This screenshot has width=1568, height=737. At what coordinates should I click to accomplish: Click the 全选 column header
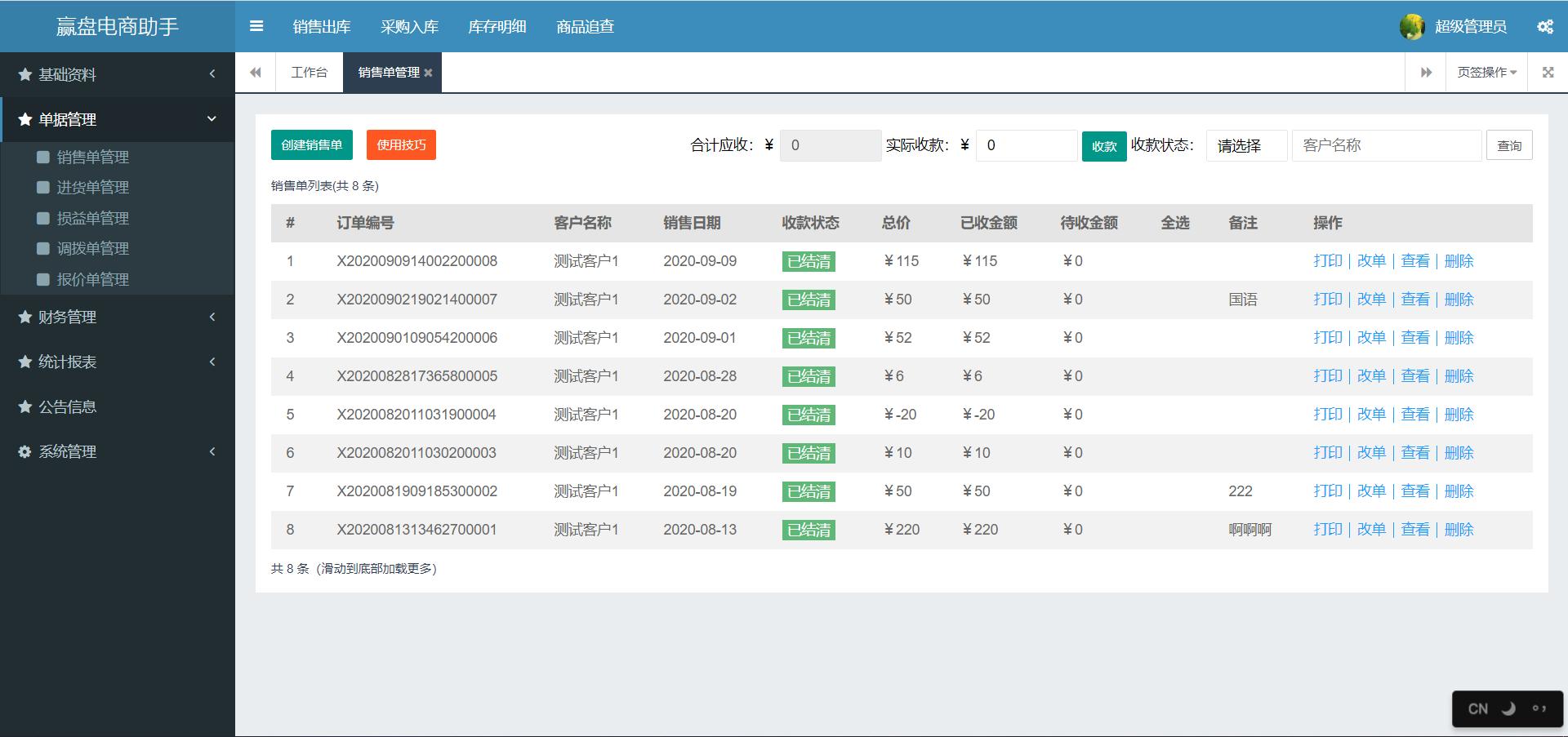pyautogui.click(x=1174, y=223)
